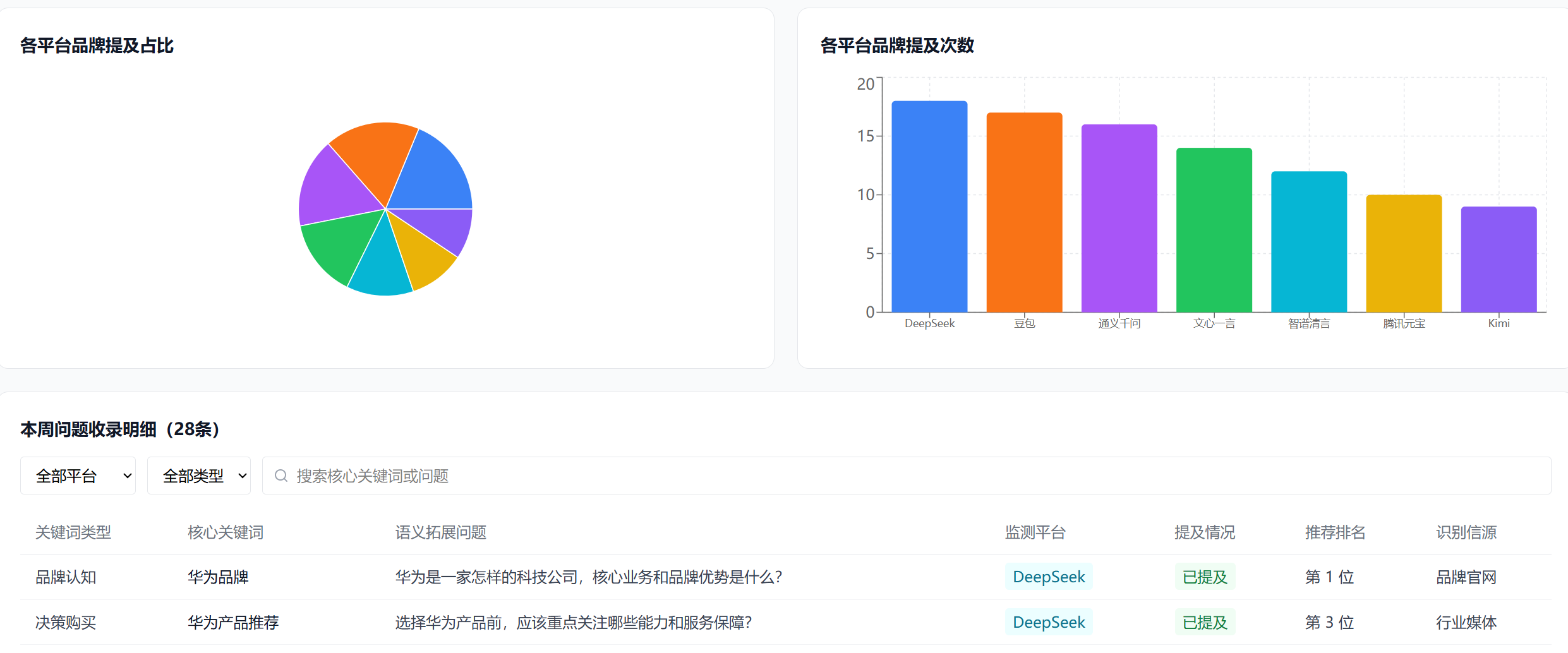Click the 已提及 badge in 华为品牌 row
Image resolution: width=1568 pixels, height=653 pixels.
[x=1205, y=577]
